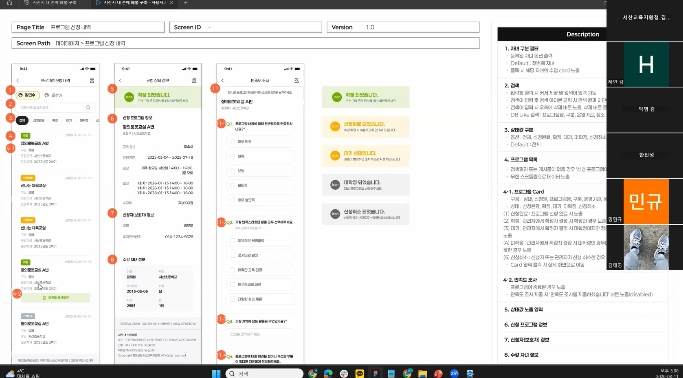Check the fourth checkbox under Q2

coord(232,284)
